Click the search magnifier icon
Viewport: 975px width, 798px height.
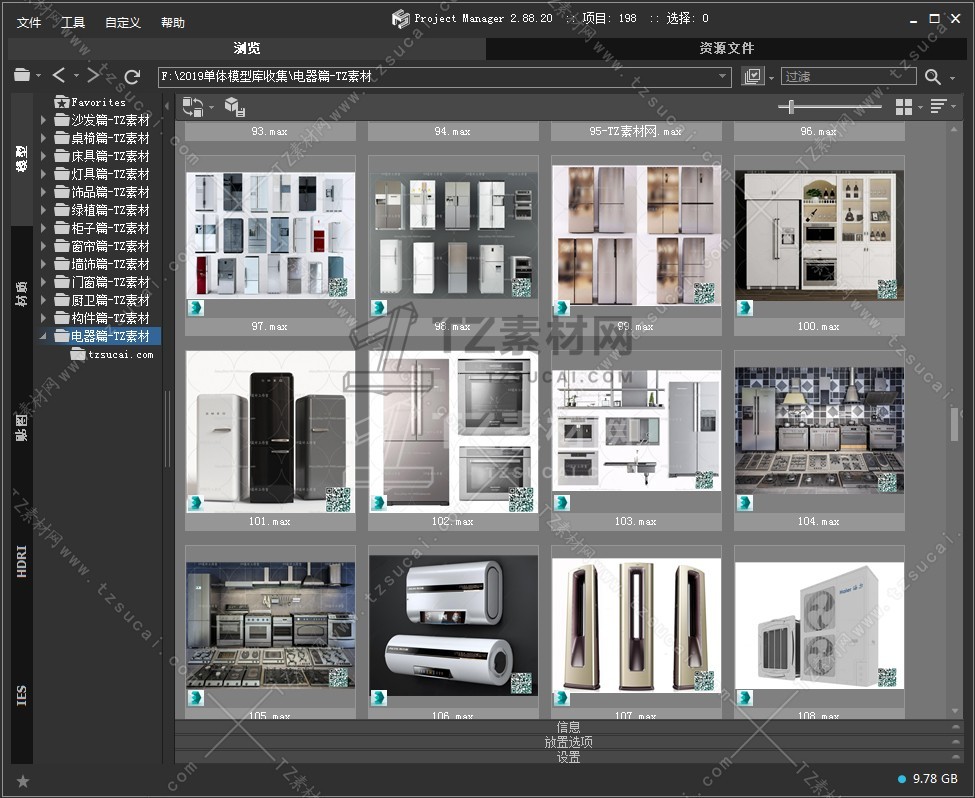click(x=933, y=77)
